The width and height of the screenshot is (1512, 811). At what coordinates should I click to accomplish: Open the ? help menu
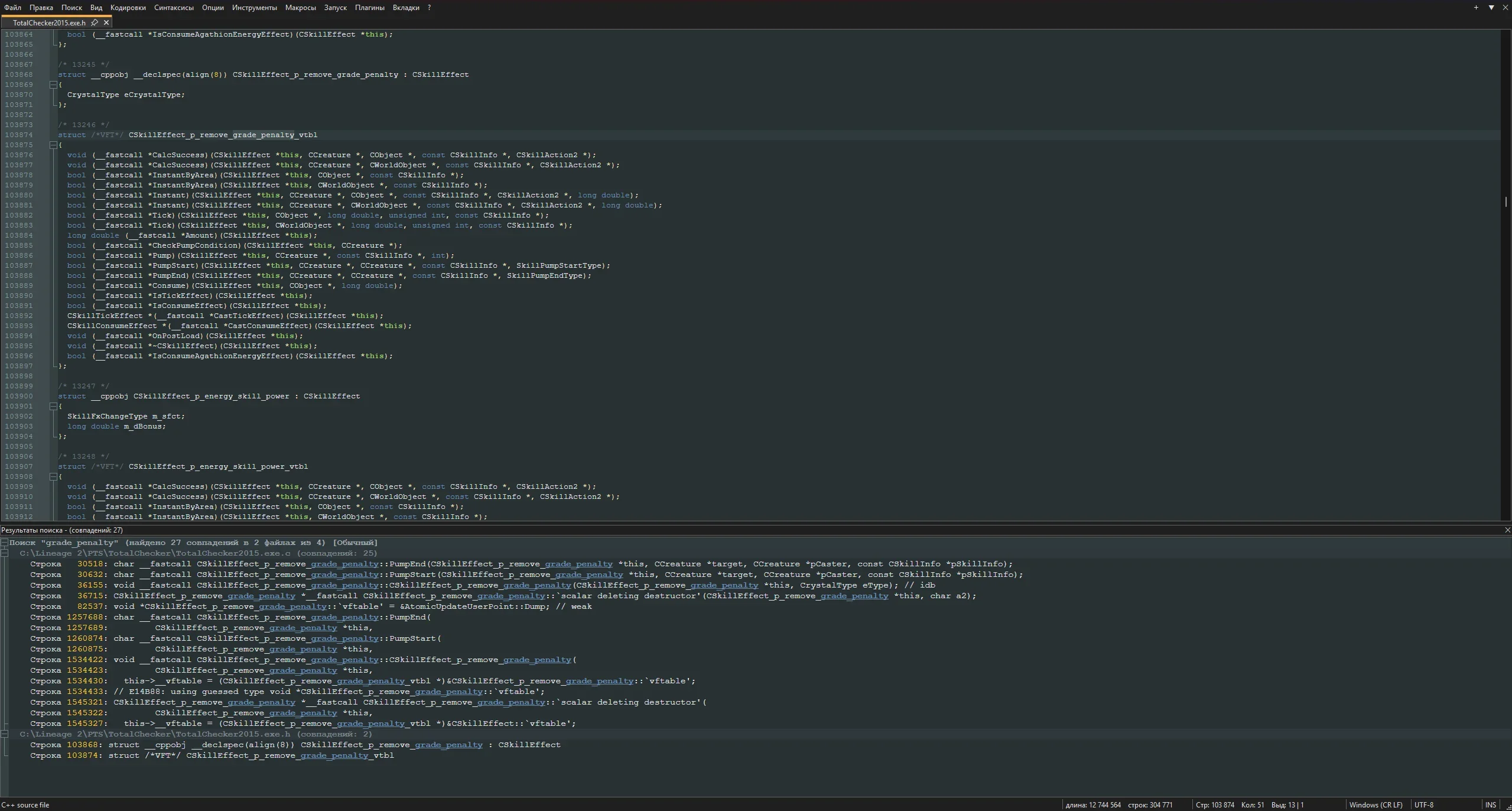click(429, 8)
